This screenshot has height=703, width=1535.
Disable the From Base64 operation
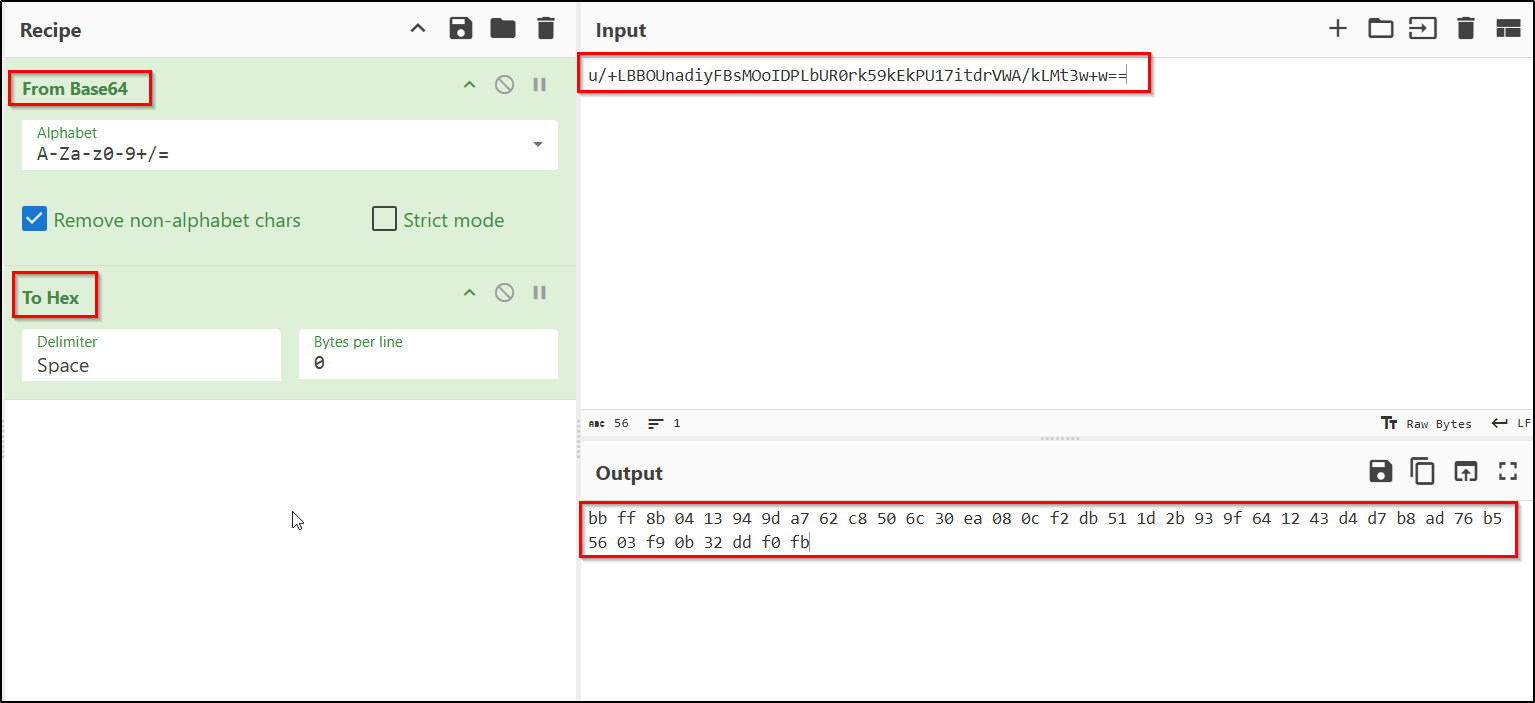click(x=505, y=85)
